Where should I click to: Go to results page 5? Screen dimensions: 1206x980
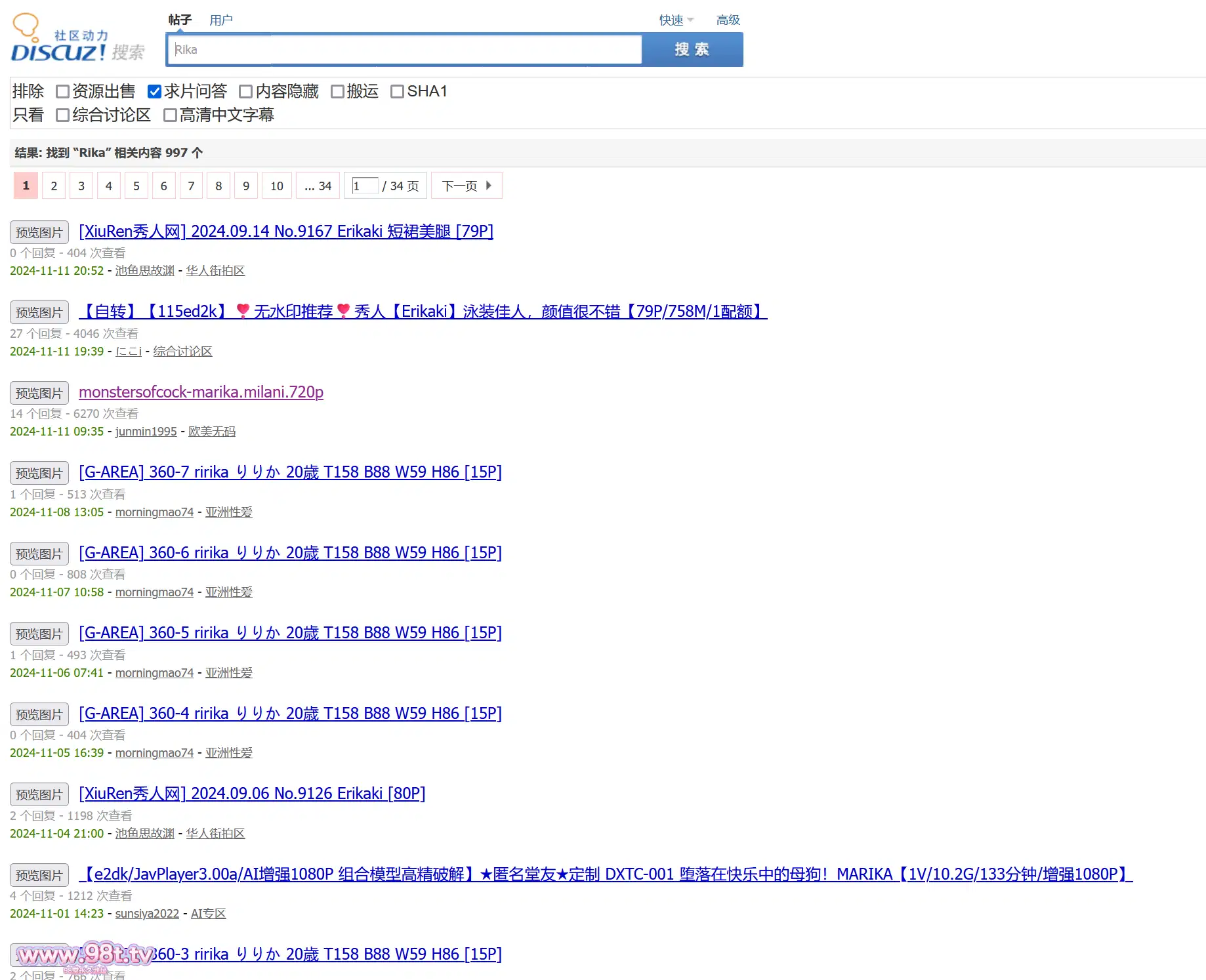tap(136, 186)
